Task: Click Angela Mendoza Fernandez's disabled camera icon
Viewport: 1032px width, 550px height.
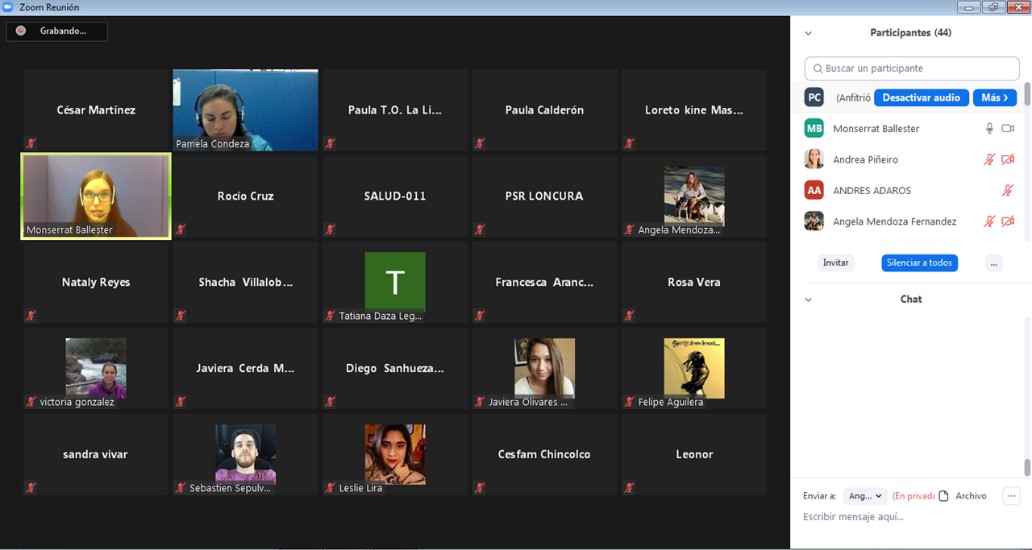Action: (1008, 222)
